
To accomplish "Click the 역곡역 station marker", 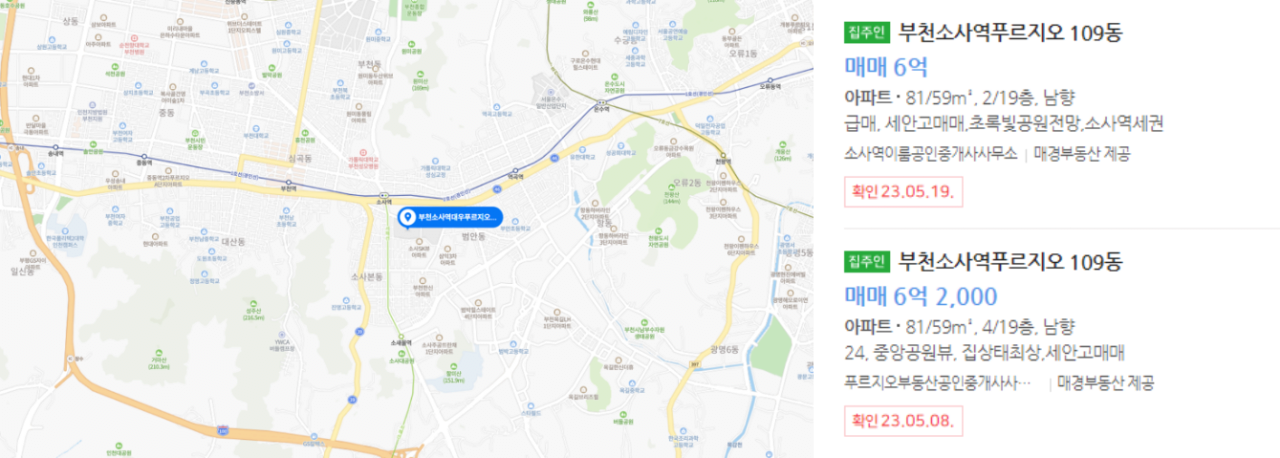I will pos(516,170).
